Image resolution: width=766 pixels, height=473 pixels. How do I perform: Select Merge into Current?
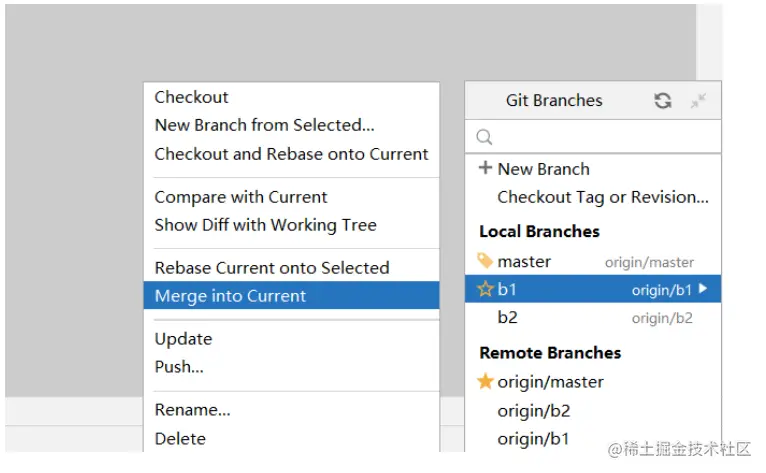231,296
